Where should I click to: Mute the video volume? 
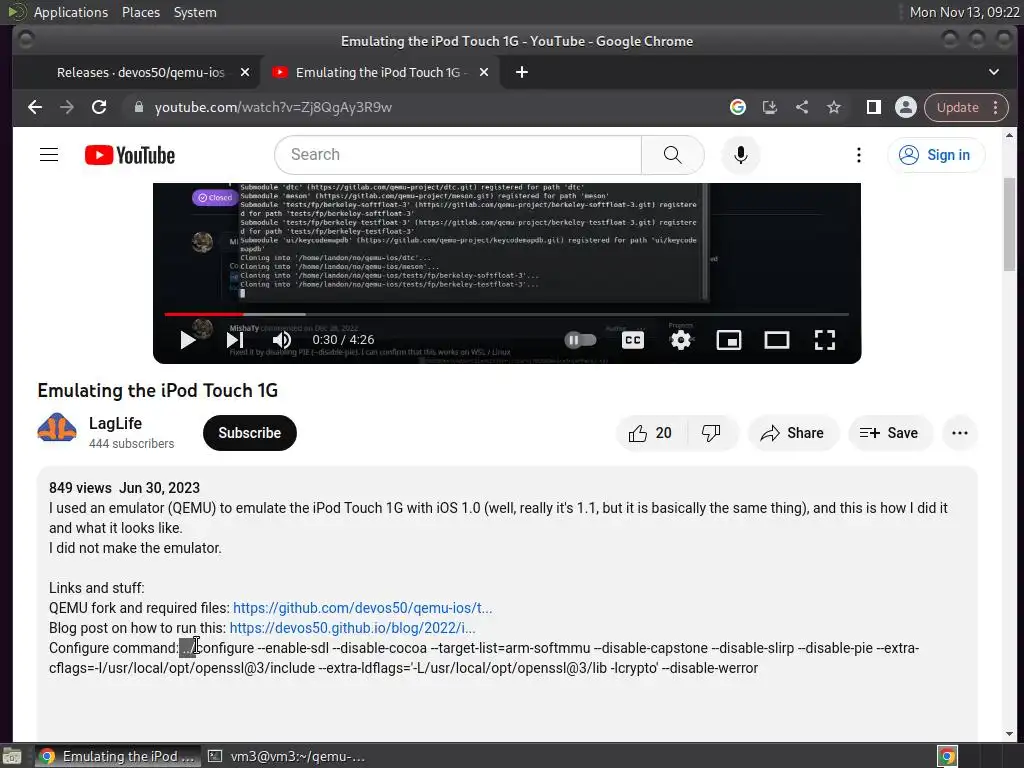282,340
